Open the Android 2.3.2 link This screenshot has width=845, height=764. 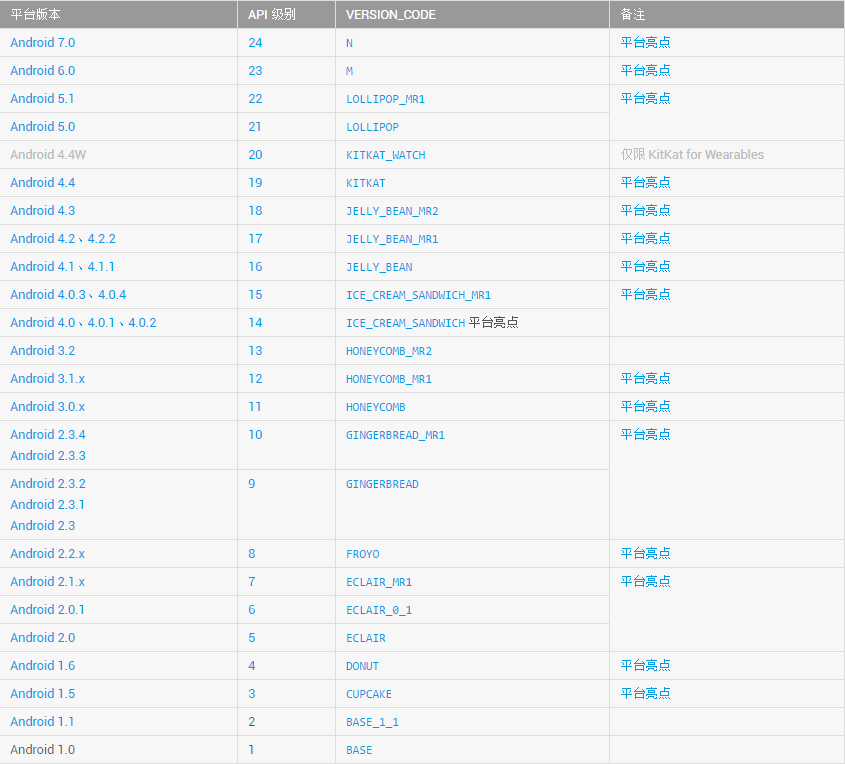(48, 484)
